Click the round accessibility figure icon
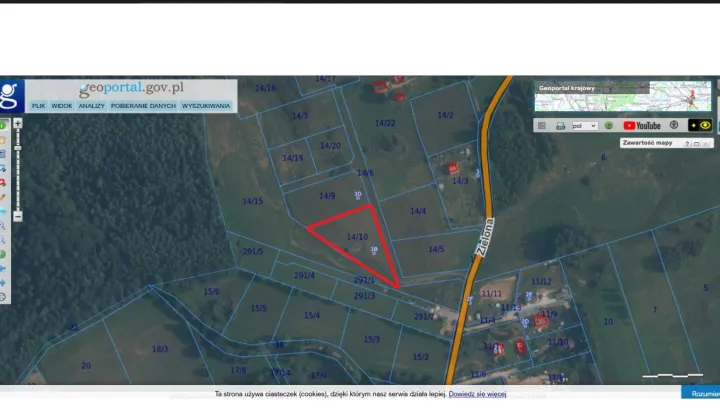The height and width of the screenshot is (420, 720). point(674,125)
